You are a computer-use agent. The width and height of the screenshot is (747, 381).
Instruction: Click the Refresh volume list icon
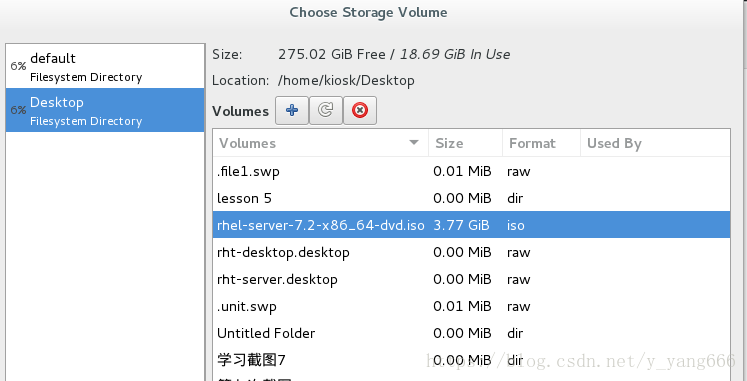(326, 110)
